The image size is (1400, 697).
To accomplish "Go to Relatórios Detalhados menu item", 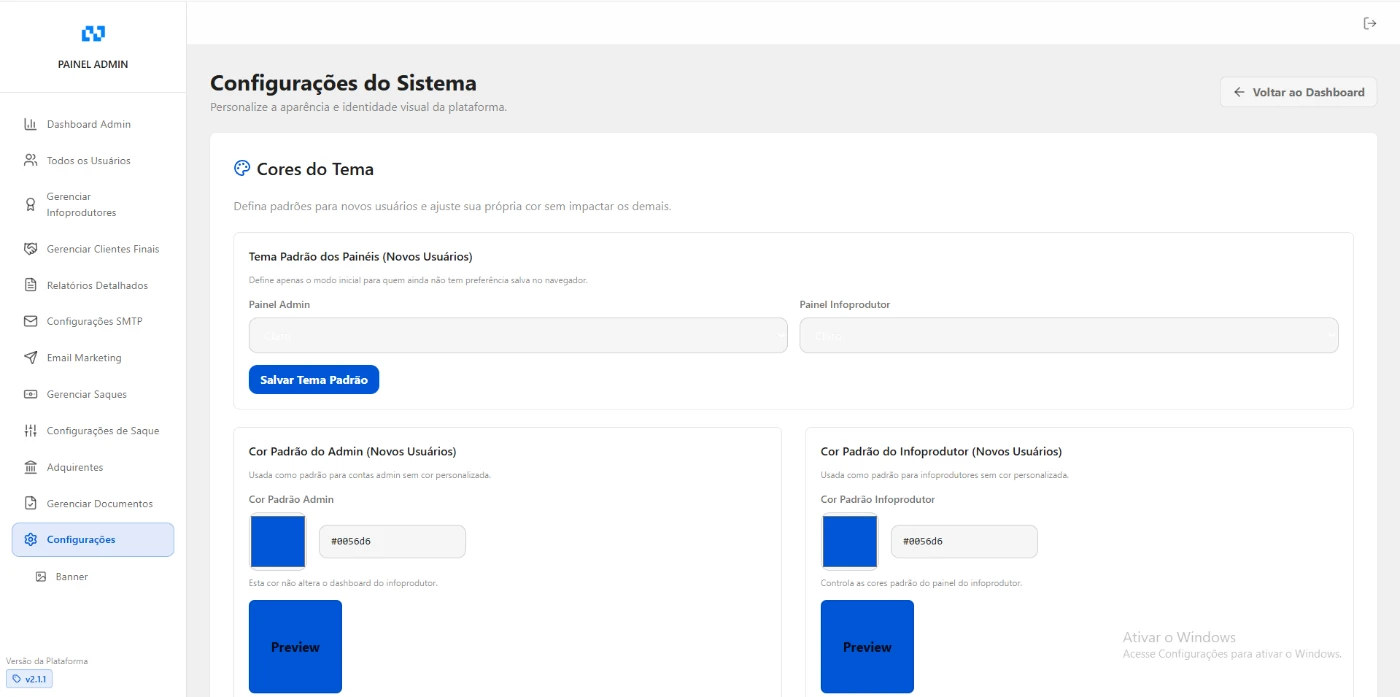I will click(x=97, y=286).
